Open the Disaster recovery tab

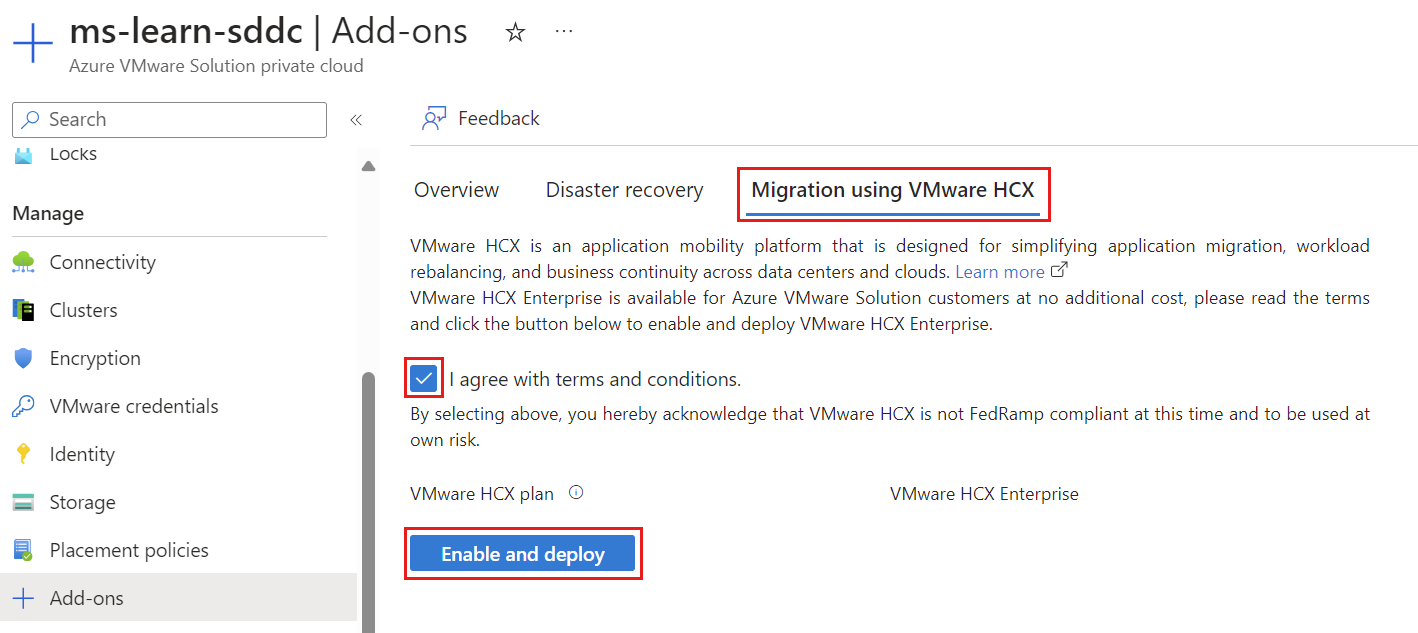point(623,189)
